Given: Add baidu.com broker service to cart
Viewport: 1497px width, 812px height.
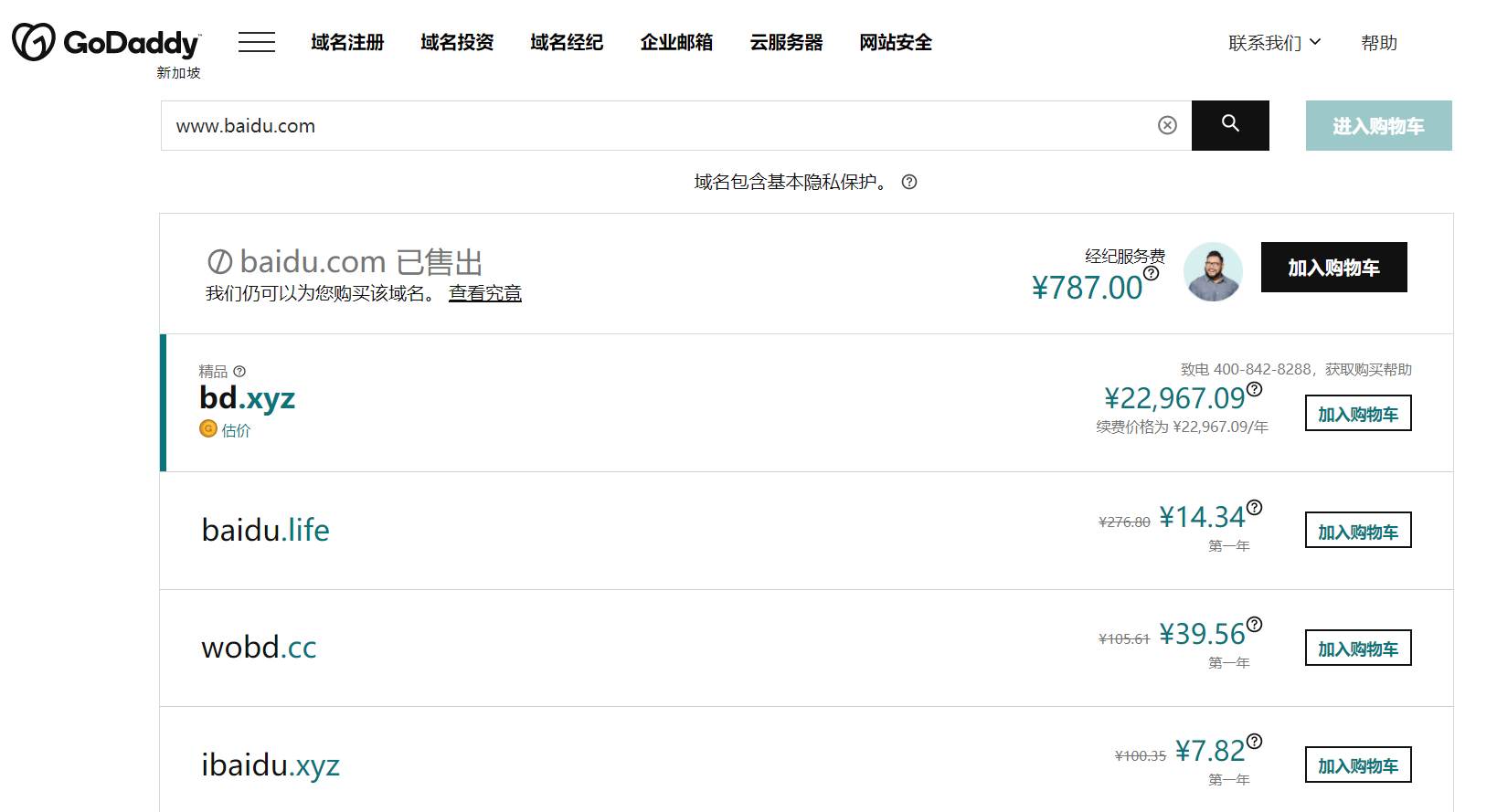Looking at the screenshot, I should click(x=1333, y=268).
